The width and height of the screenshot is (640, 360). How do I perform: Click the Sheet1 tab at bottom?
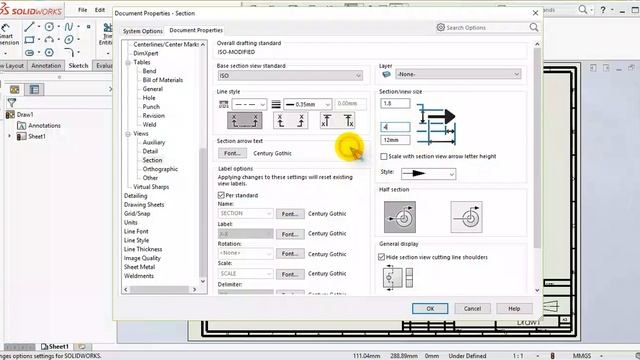click(55, 347)
